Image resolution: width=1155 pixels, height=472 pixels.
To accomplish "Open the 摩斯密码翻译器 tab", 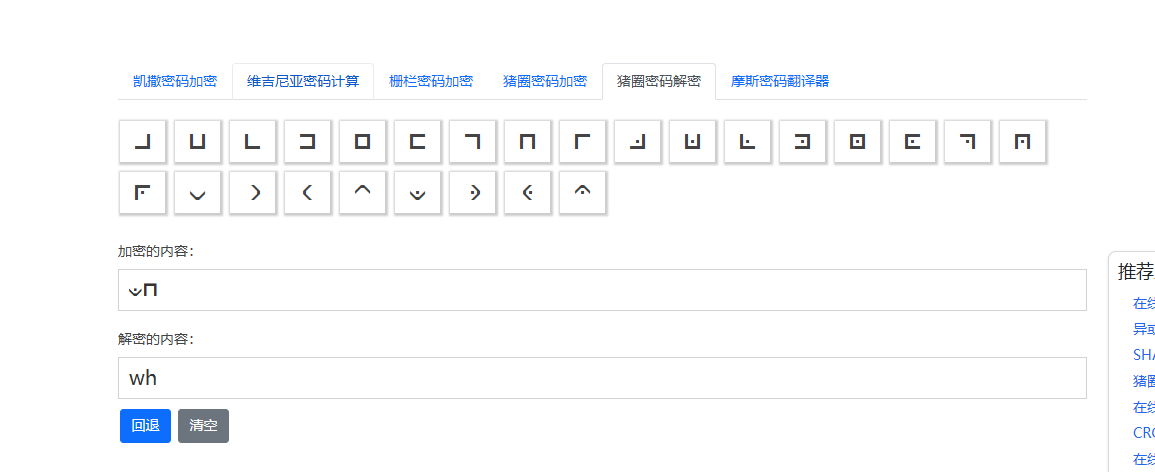I will [780, 81].
